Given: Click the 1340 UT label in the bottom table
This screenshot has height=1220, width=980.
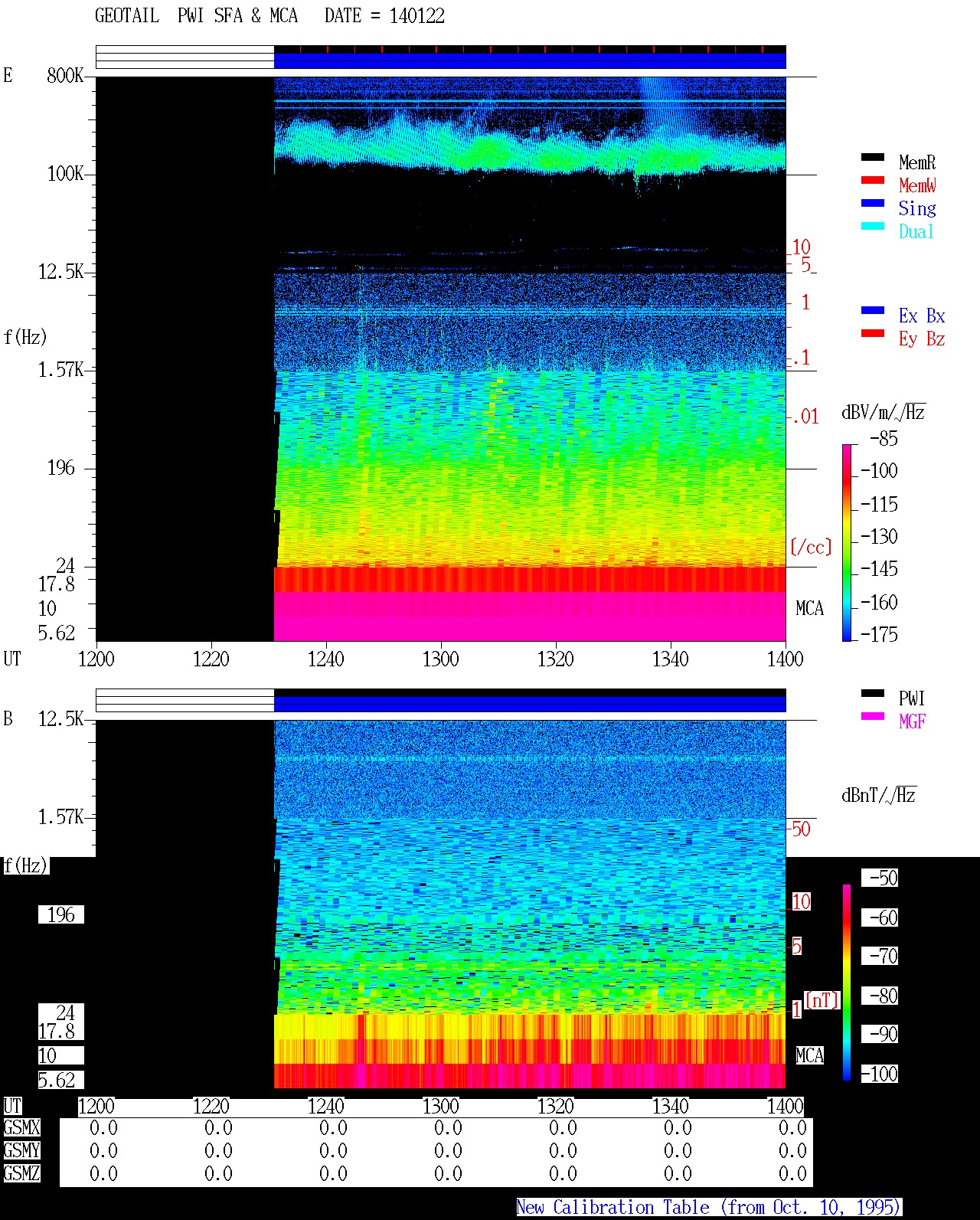Looking at the screenshot, I should pyautogui.click(x=670, y=1106).
